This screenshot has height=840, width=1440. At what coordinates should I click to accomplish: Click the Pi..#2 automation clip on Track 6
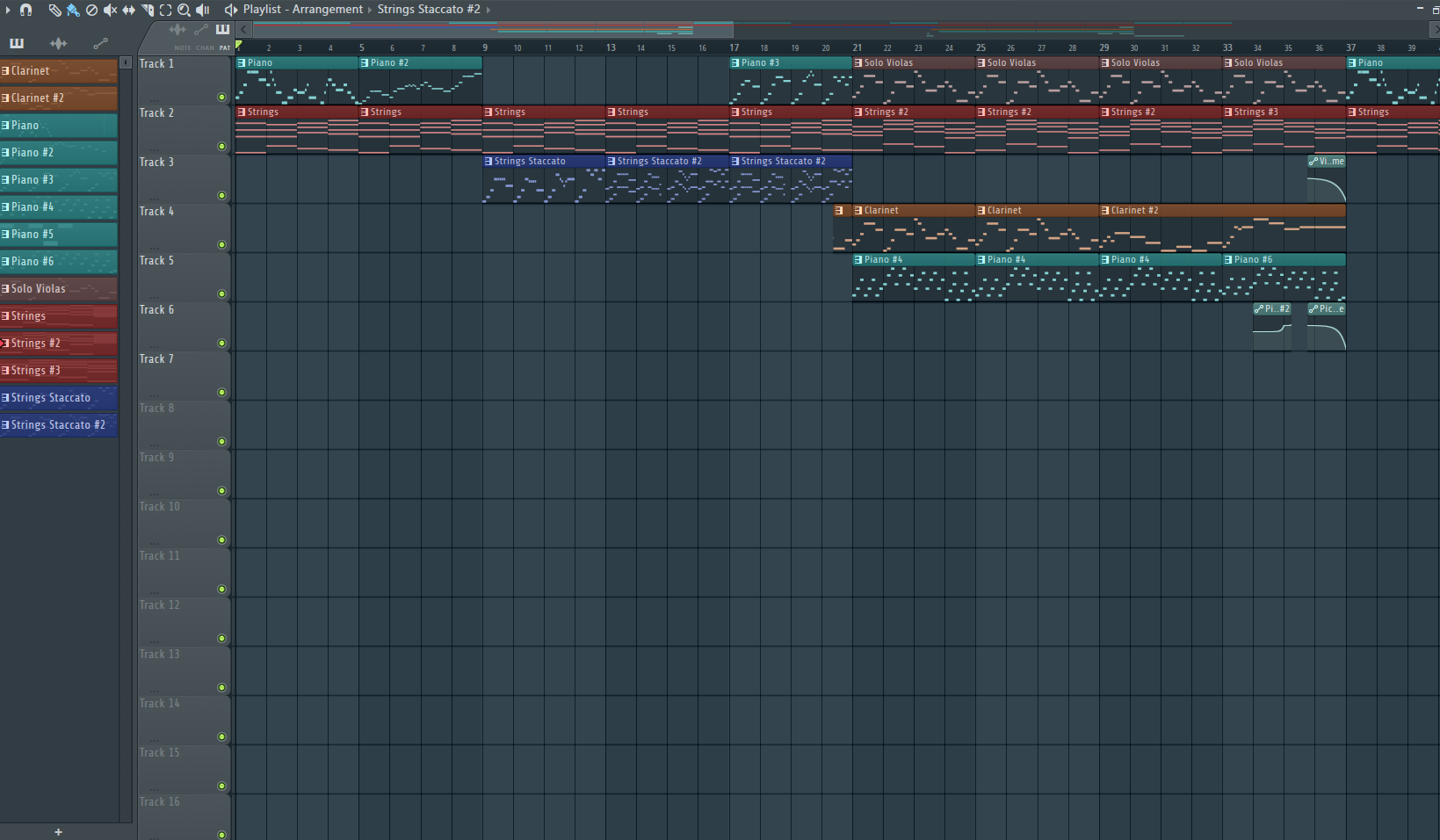[1272, 327]
